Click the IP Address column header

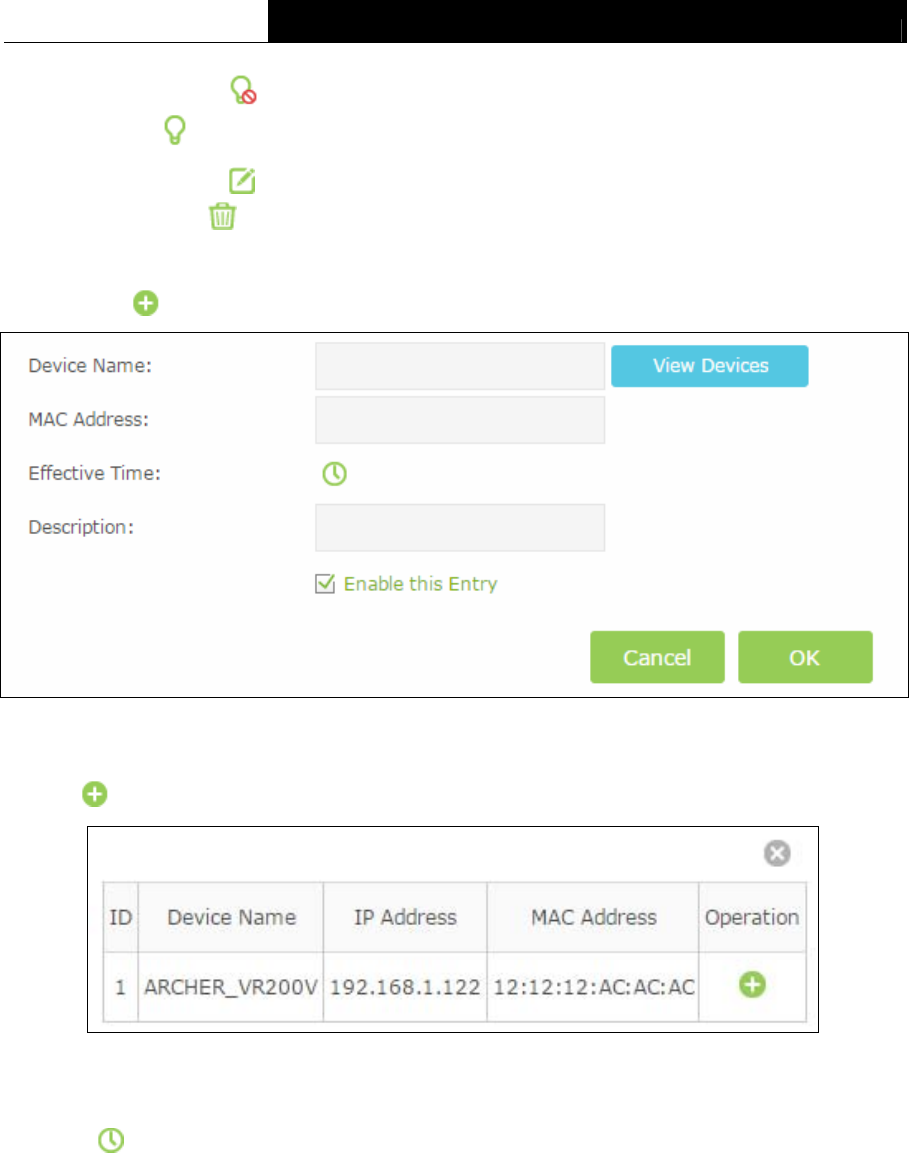[x=405, y=917]
